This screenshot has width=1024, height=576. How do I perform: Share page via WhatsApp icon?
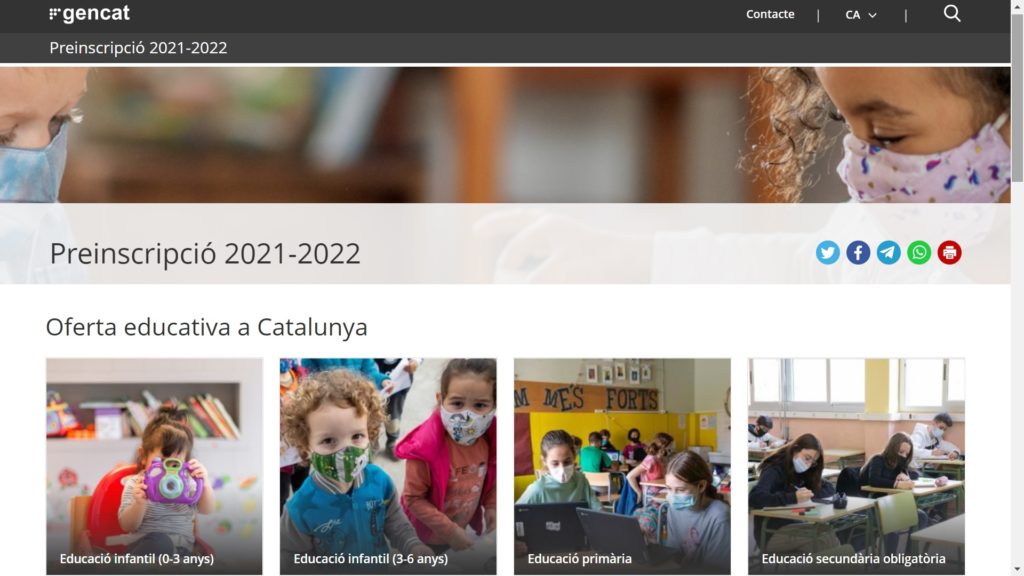click(x=919, y=253)
